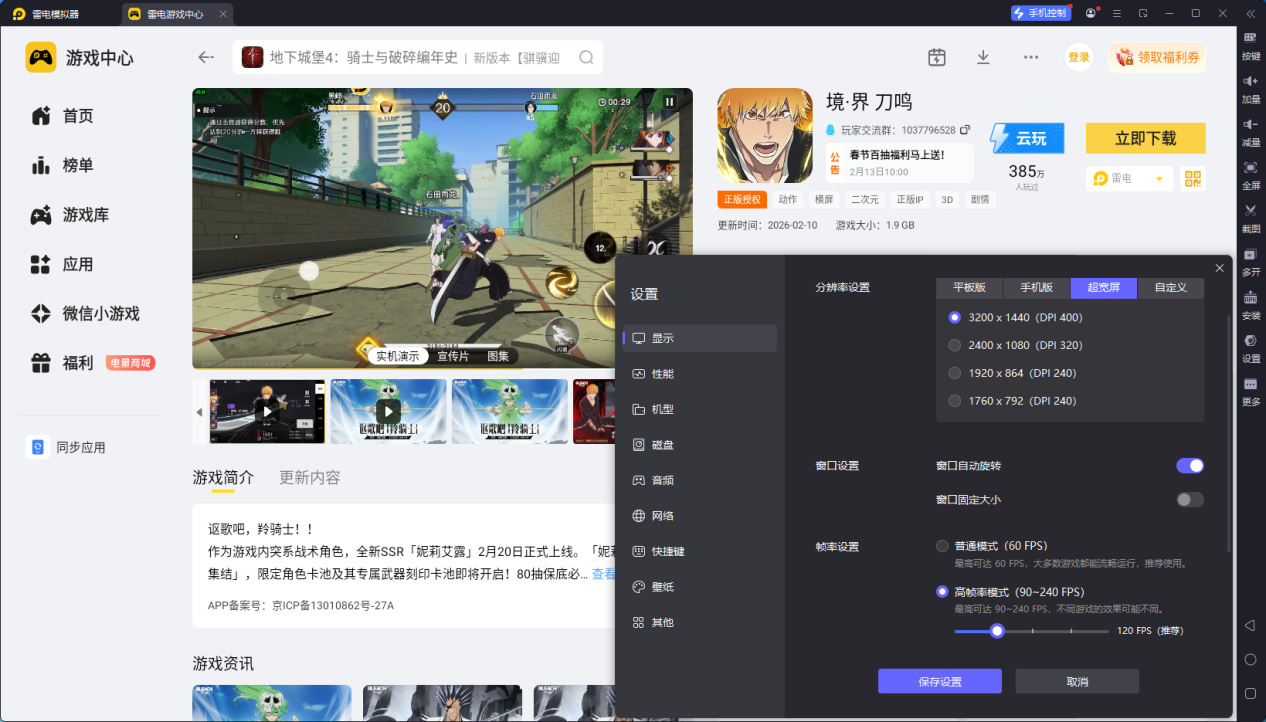Select 2400 x 1080 resolution option

click(x=954, y=345)
